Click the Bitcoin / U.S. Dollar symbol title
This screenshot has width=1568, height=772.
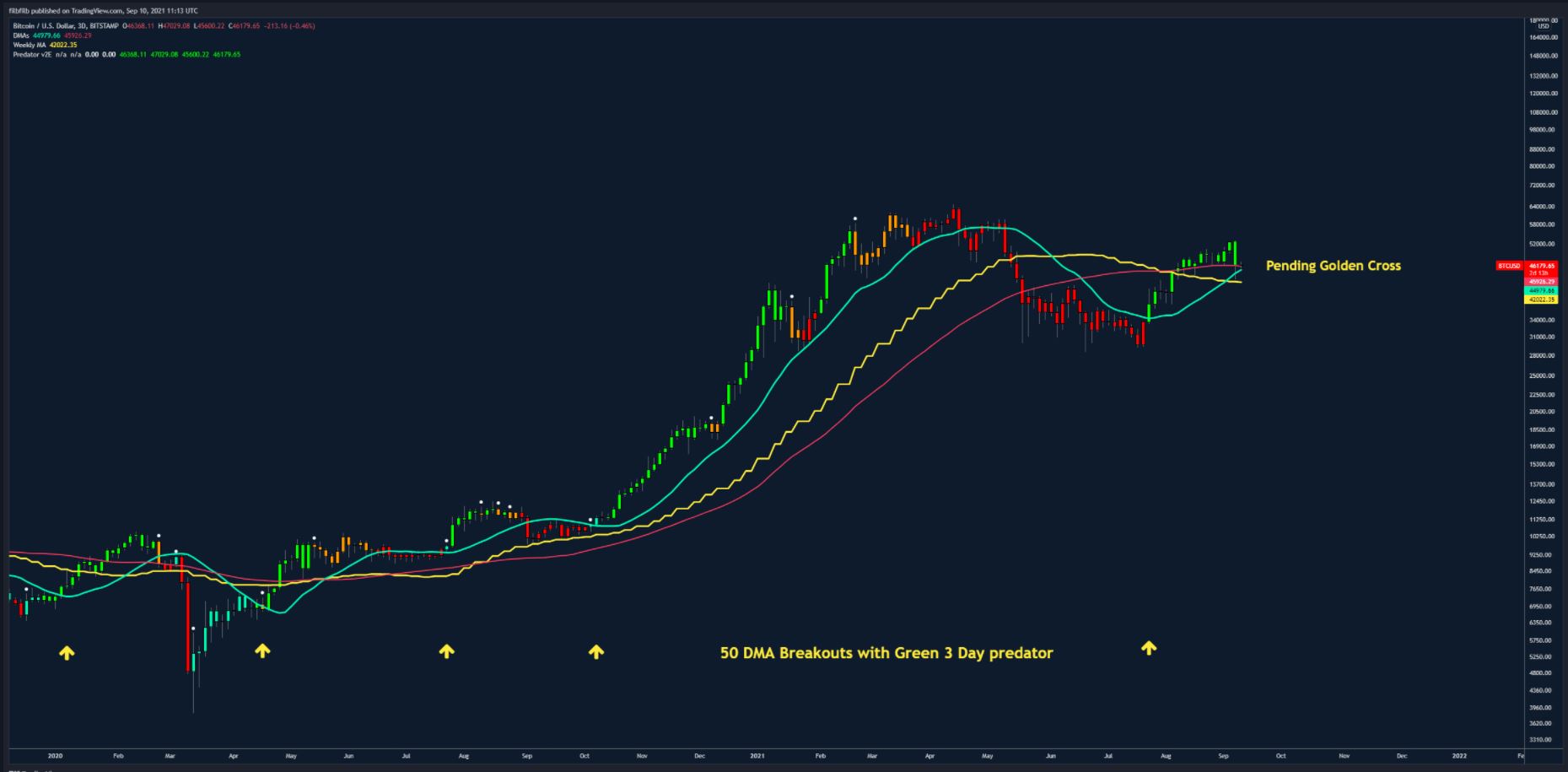pos(44,26)
